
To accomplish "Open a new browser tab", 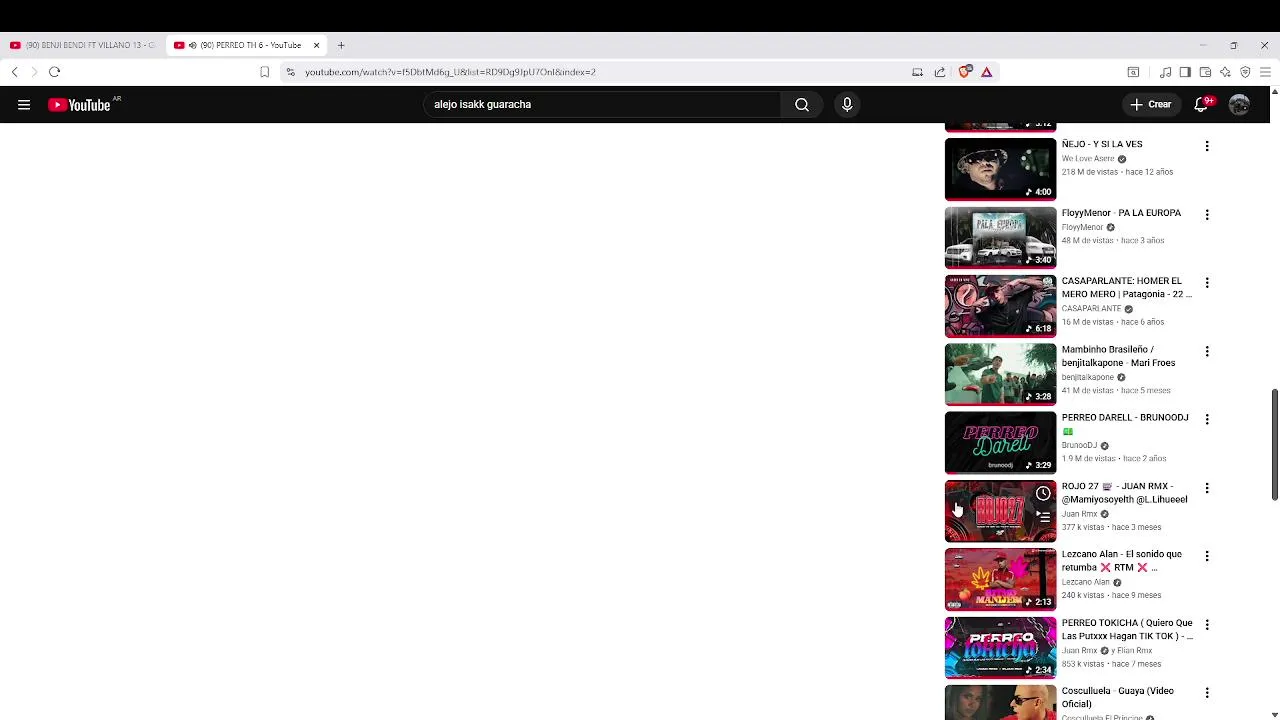I will tap(341, 45).
